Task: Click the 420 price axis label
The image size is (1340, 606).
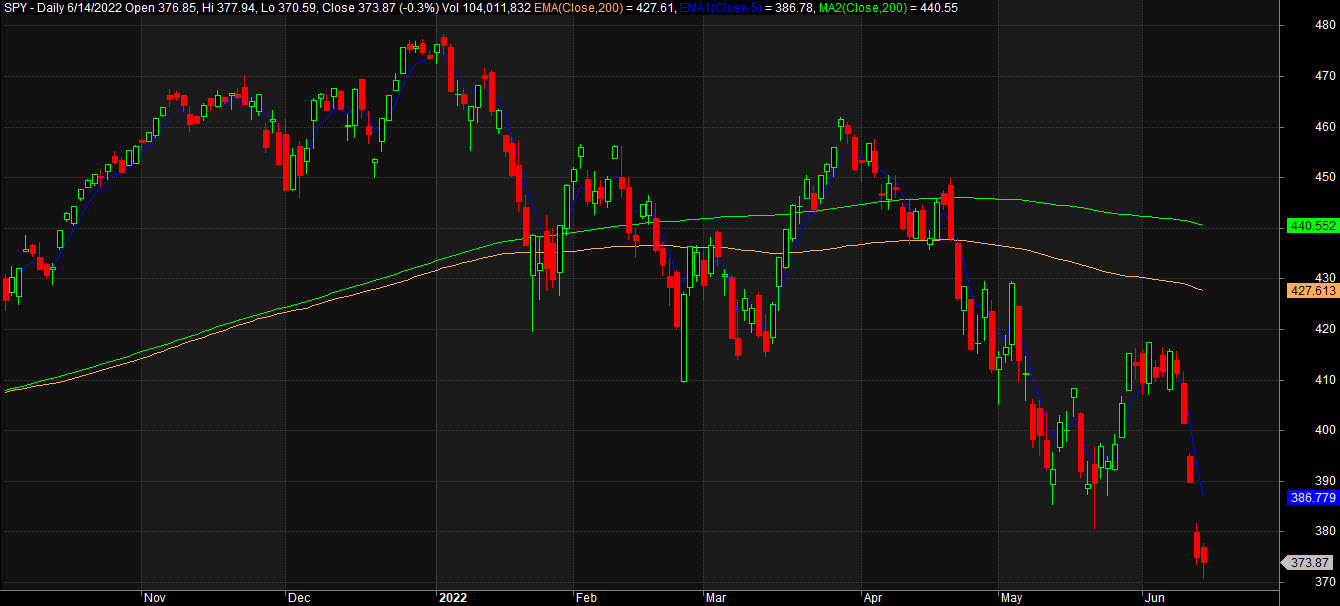Action: click(x=1326, y=329)
